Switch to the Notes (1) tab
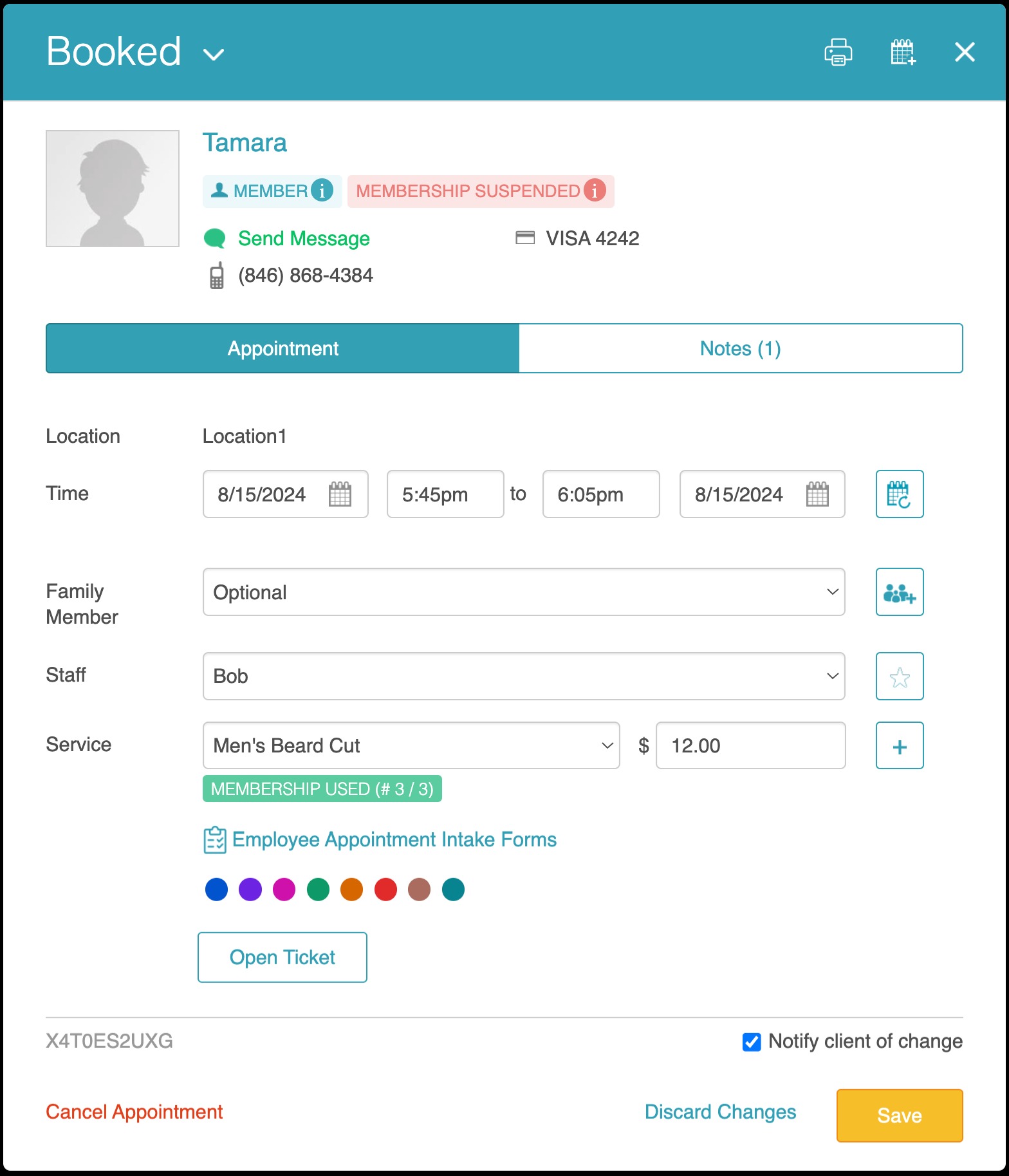Screen dimensions: 1009x1176 point(741,348)
